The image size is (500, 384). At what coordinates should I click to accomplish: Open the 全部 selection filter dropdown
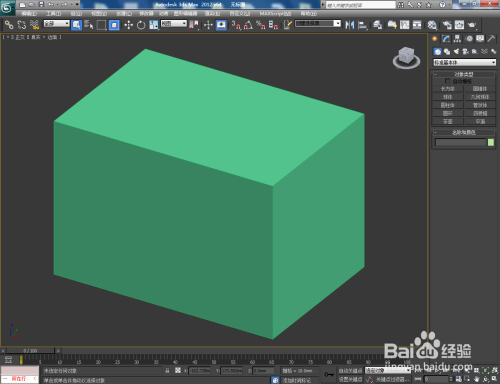coord(57,24)
